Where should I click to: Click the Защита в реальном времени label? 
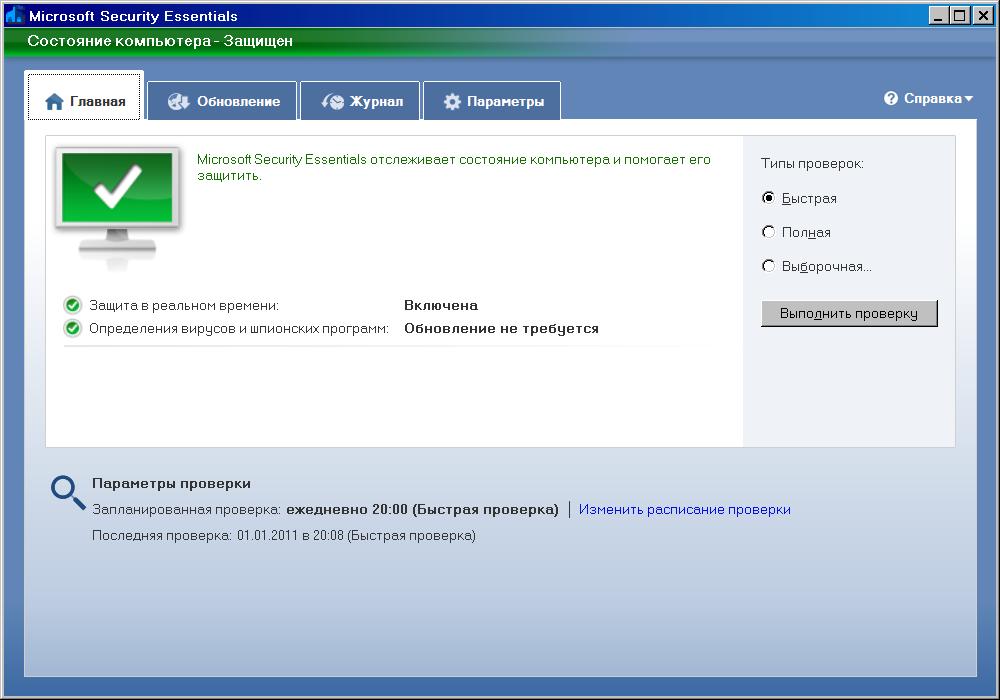click(184, 305)
